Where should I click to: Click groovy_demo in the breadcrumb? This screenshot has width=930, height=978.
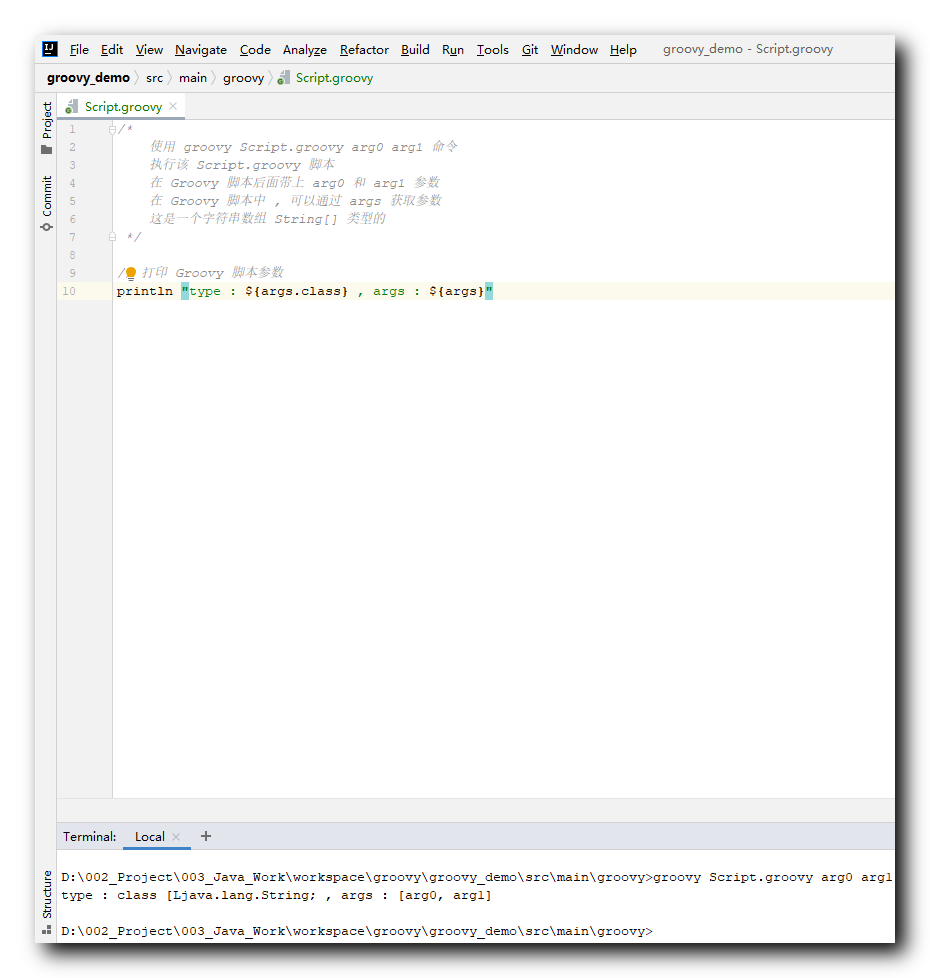(88, 78)
